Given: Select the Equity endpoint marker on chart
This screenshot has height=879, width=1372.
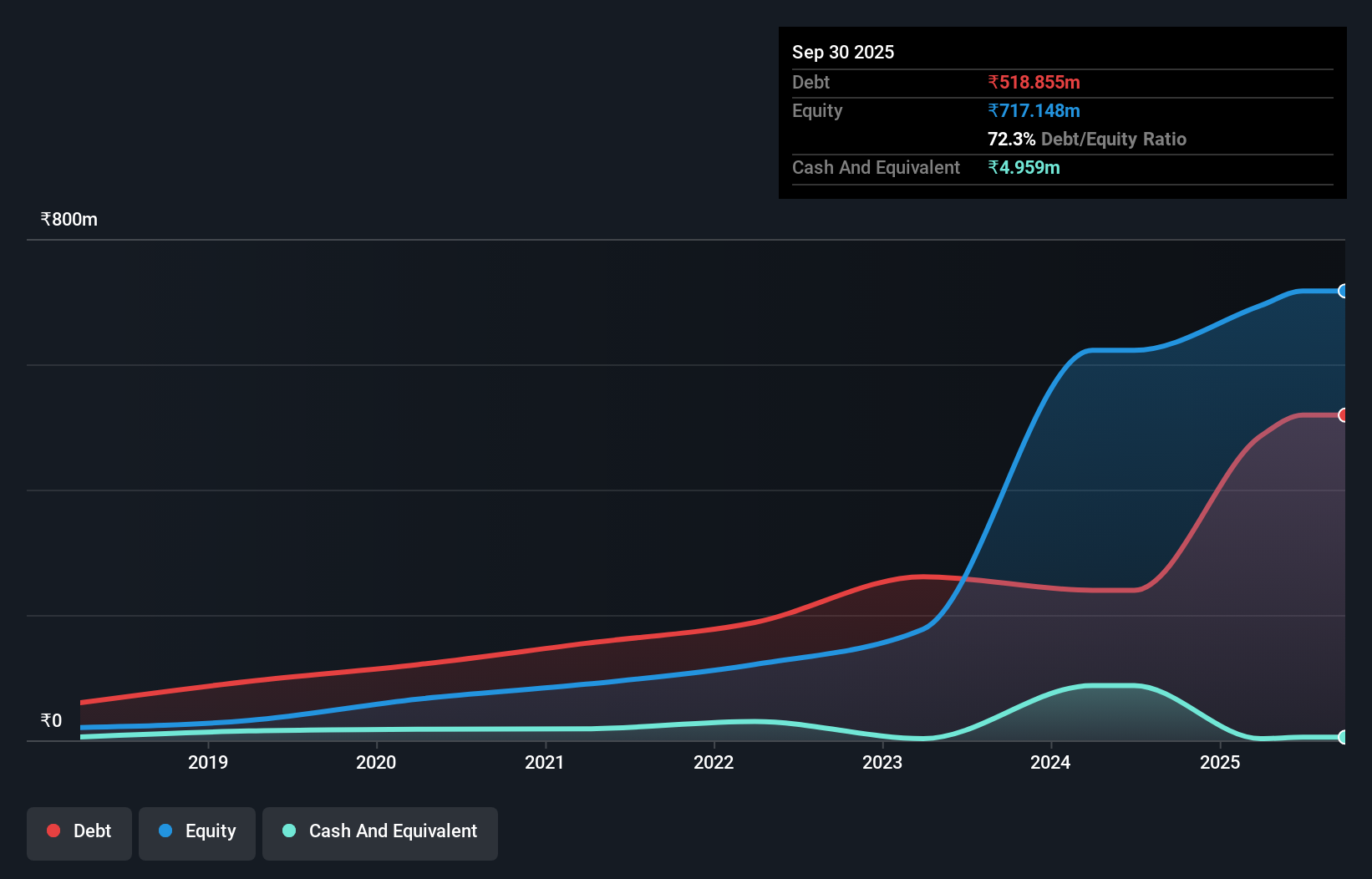Looking at the screenshot, I should pyautogui.click(x=1343, y=291).
